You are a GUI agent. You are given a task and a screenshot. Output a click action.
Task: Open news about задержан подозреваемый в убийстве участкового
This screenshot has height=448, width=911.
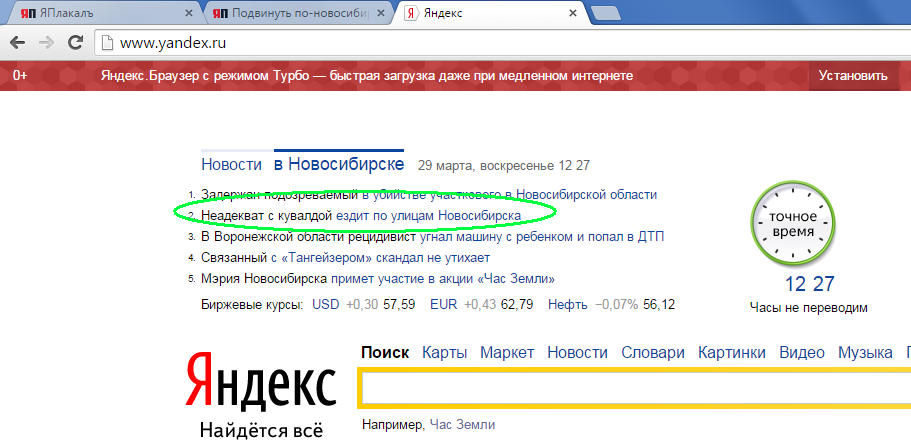(429, 195)
